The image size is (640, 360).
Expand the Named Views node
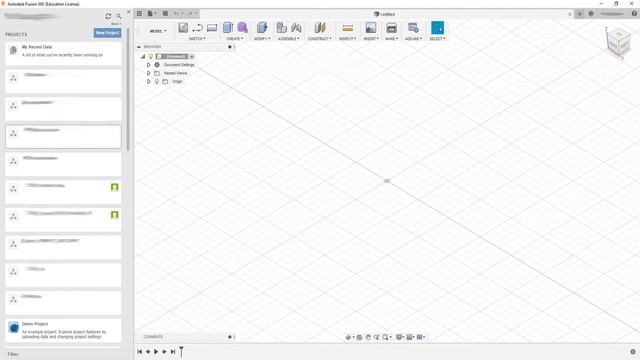coord(149,73)
